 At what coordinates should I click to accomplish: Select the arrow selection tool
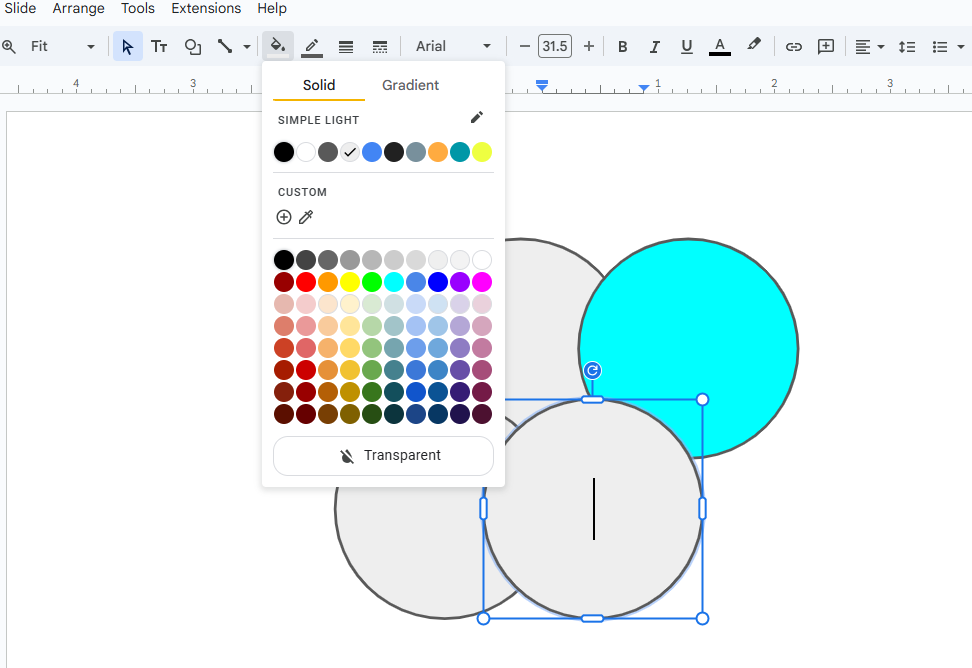(x=126, y=46)
